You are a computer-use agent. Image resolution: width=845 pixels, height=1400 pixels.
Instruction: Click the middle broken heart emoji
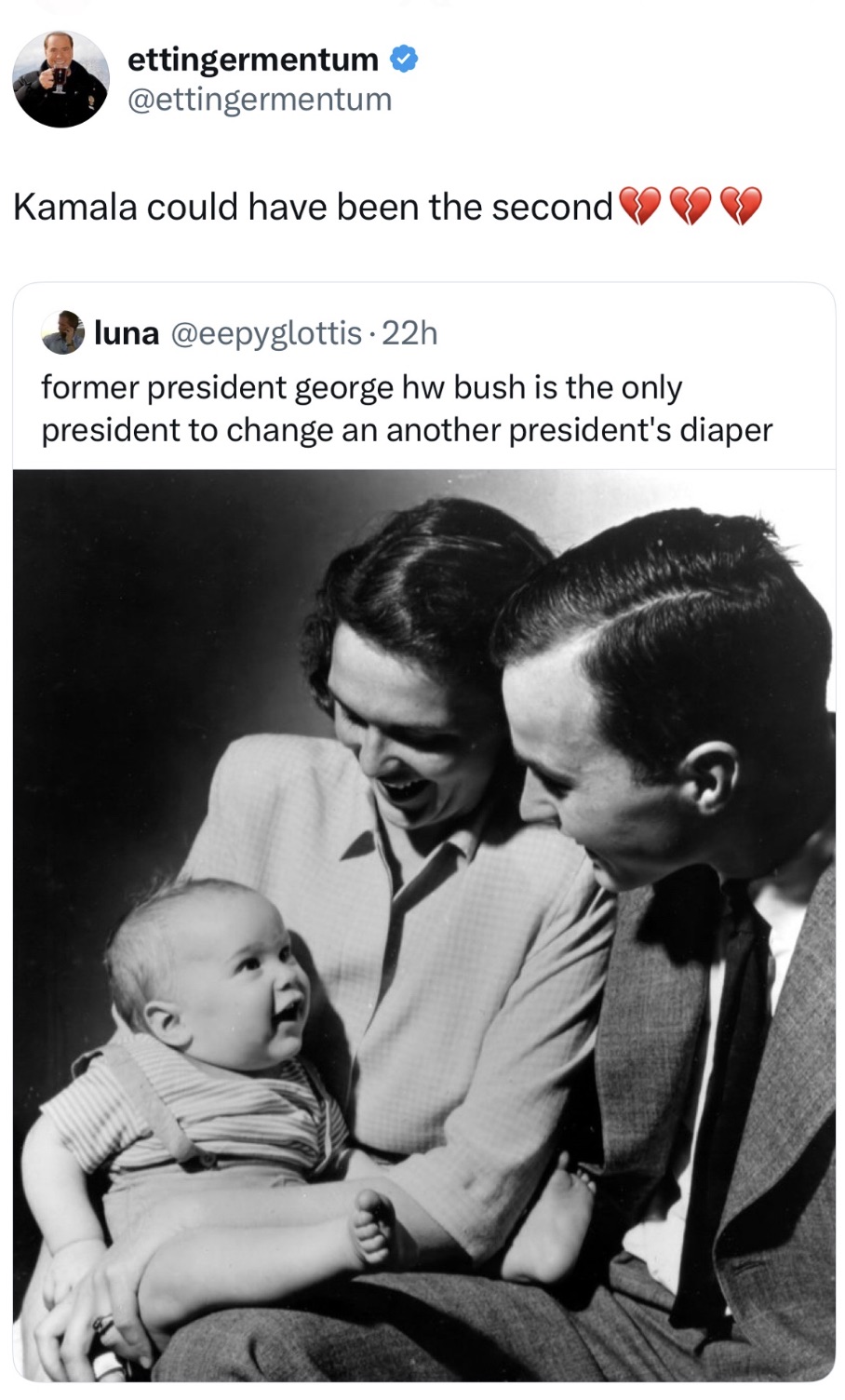tap(691, 207)
